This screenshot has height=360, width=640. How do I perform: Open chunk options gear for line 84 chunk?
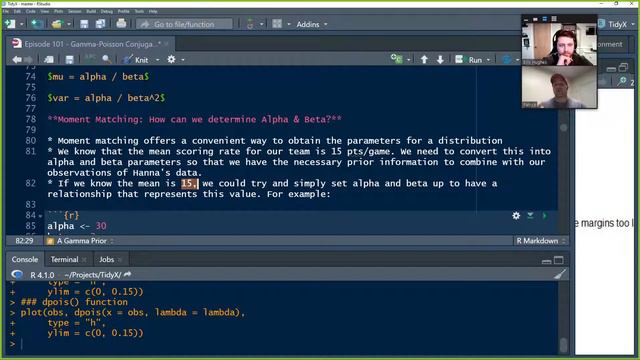pyautogui.click(x=516, y=216)
